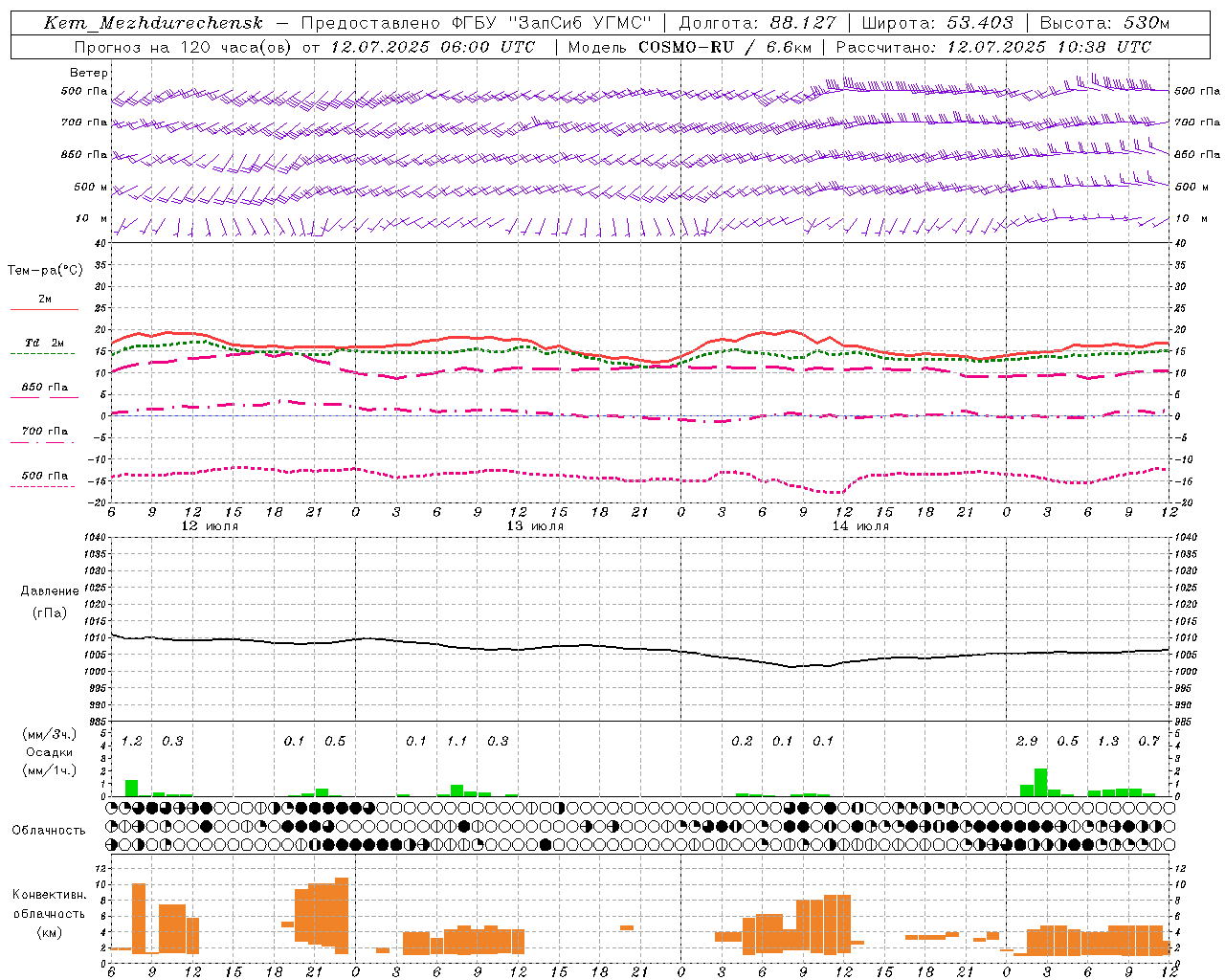The image size is (1225, 980).
Task: Click the precipitation value 1.1
Action: click(457, 741)
